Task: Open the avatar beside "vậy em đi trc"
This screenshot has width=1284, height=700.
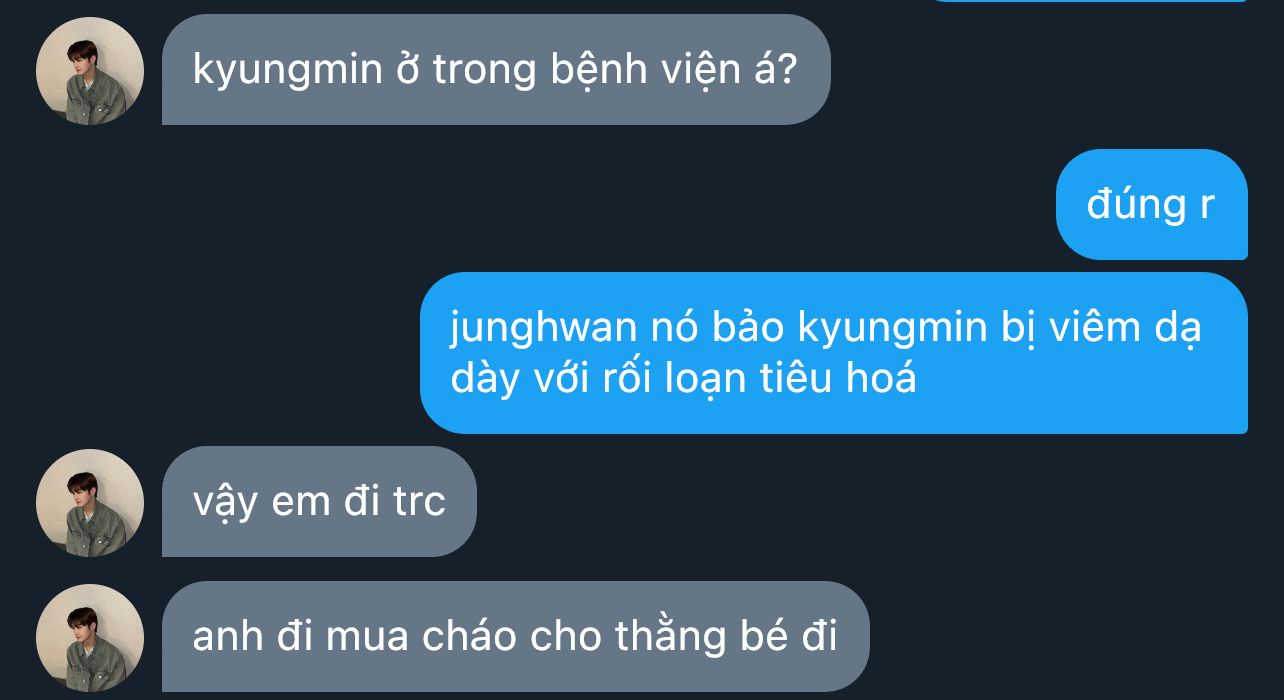Action: click(x=90, y=503)
